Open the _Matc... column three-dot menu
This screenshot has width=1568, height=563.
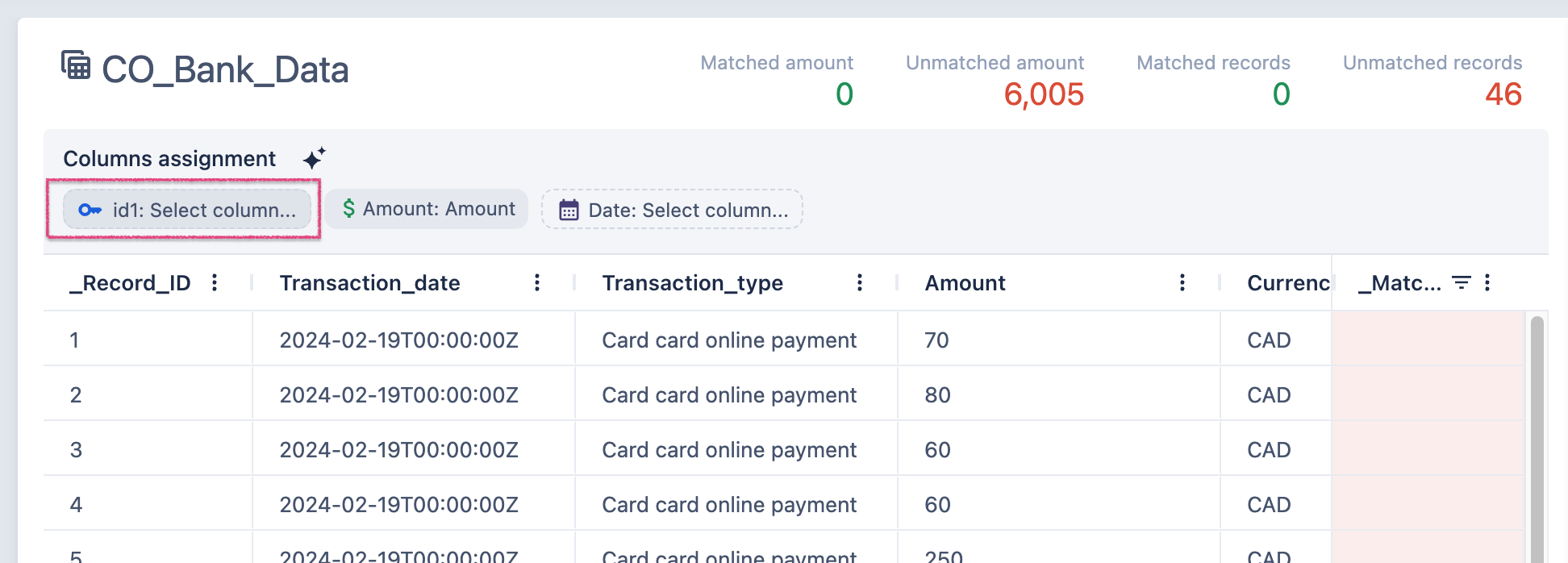(1487, 283)
